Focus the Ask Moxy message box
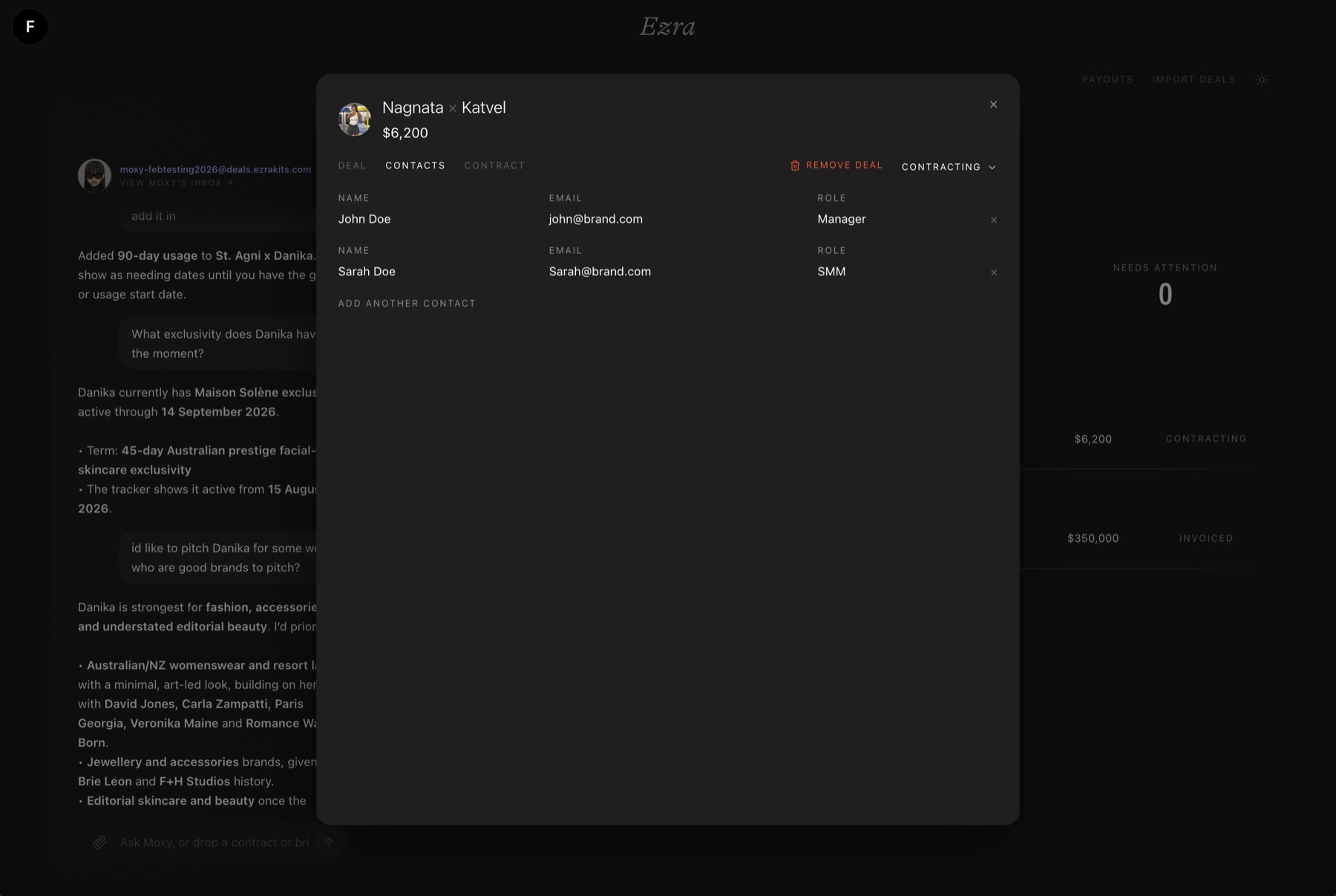The width and height of the screenshot is (1336, 896). point(215,843)
